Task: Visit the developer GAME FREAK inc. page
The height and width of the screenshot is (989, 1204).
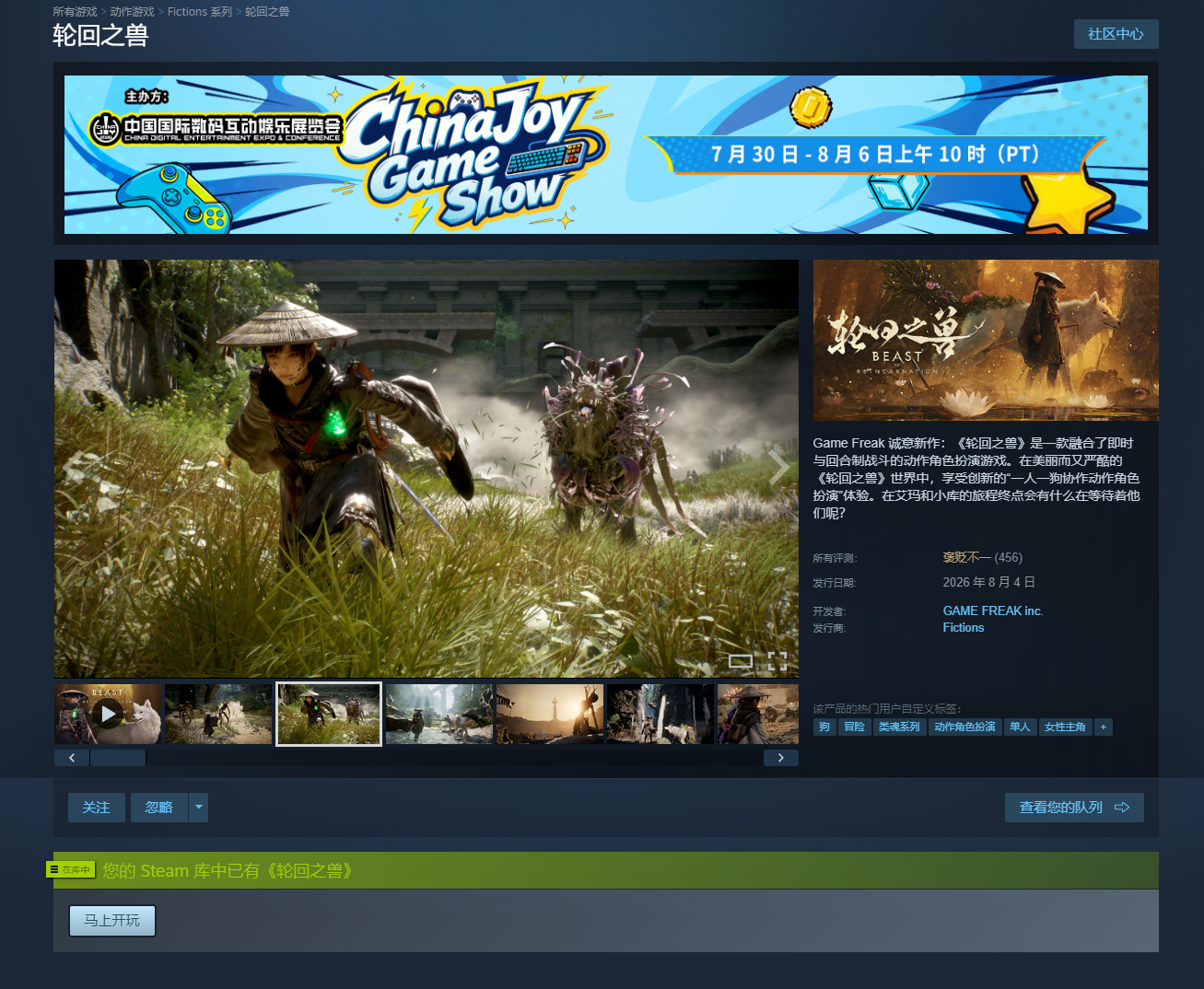Action: point(993,611)
